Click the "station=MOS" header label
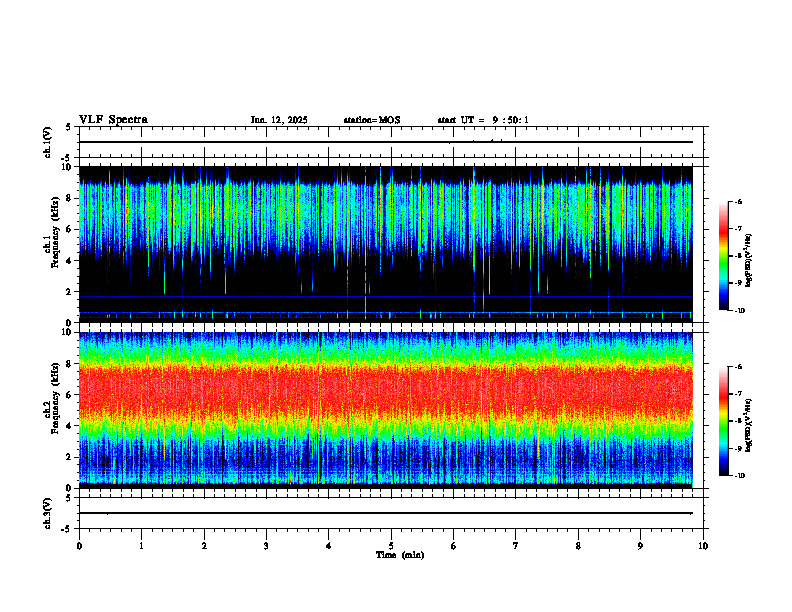This screenshot has width=792, height=612. (372, 120)
